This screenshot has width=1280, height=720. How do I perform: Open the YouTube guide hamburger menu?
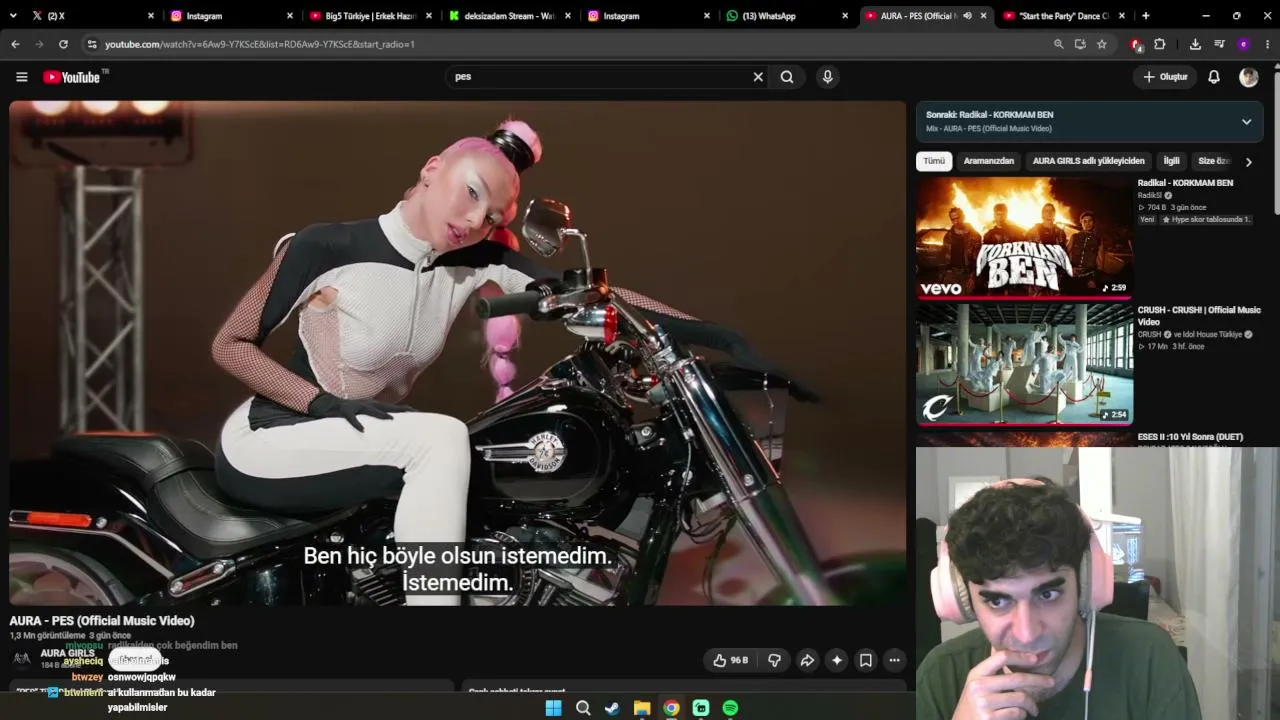click(x=21, y=77)
